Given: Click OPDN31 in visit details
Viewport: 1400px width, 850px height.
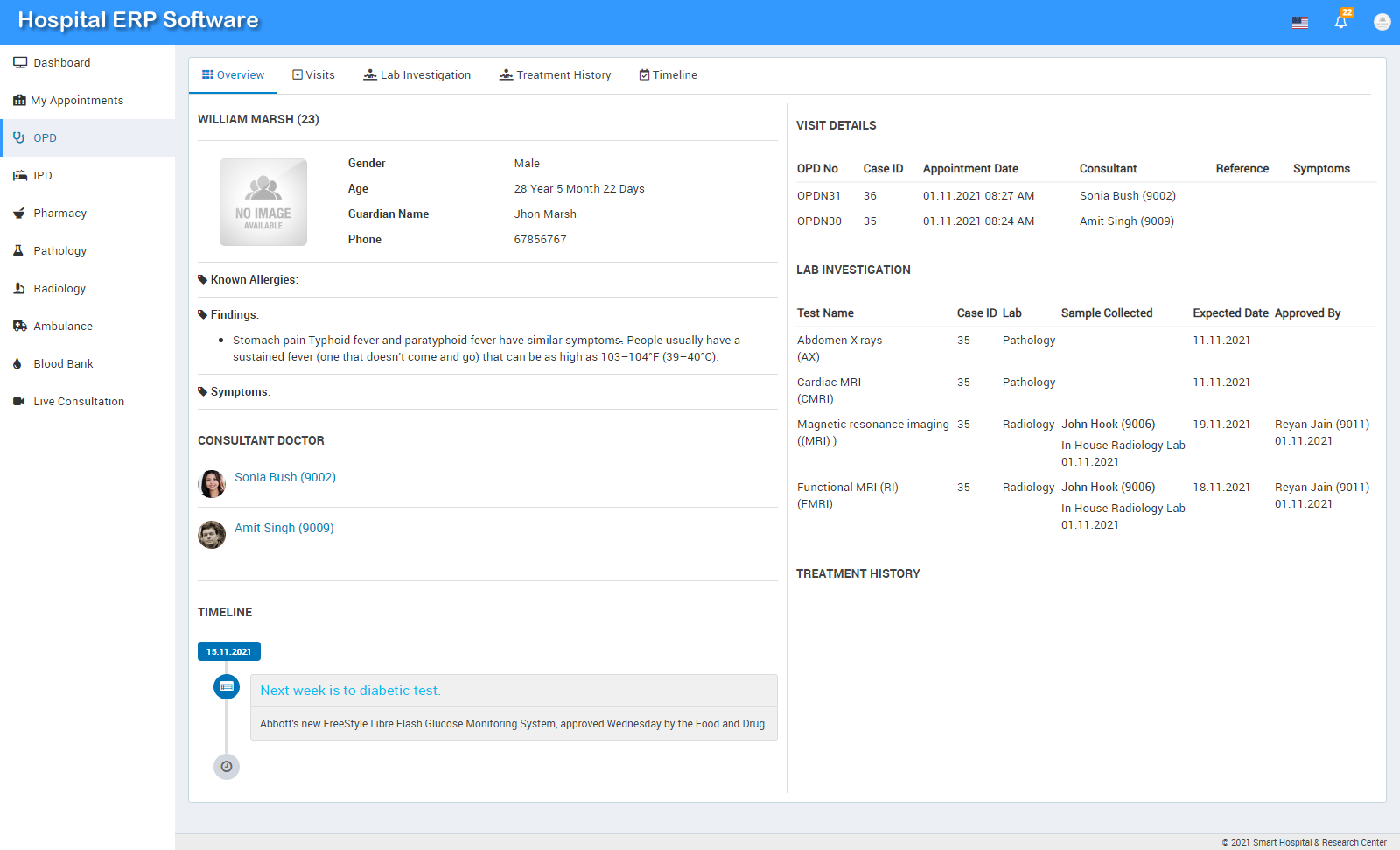Looking at the screenshot, I should pos(819,196).
